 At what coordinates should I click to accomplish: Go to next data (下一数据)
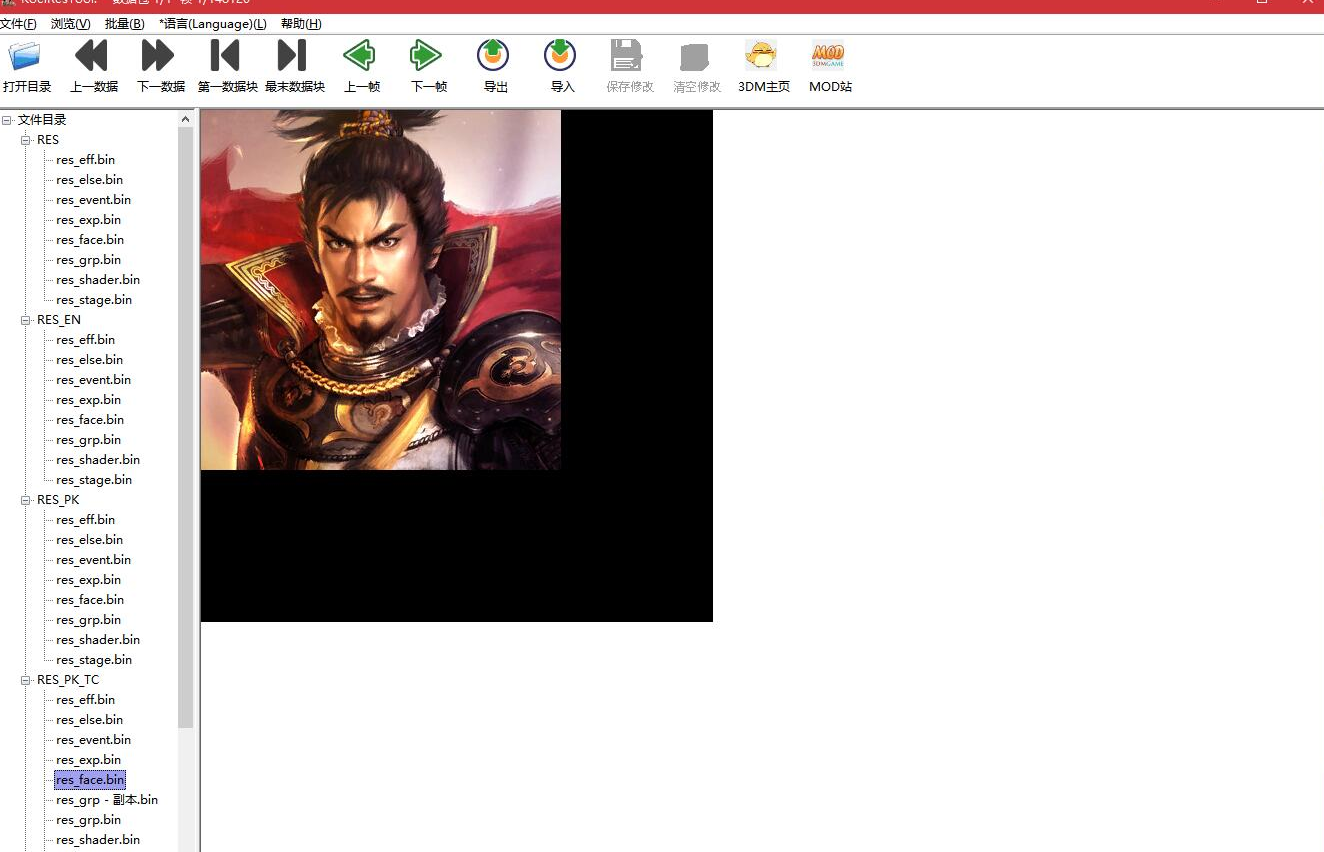point(160,67)
